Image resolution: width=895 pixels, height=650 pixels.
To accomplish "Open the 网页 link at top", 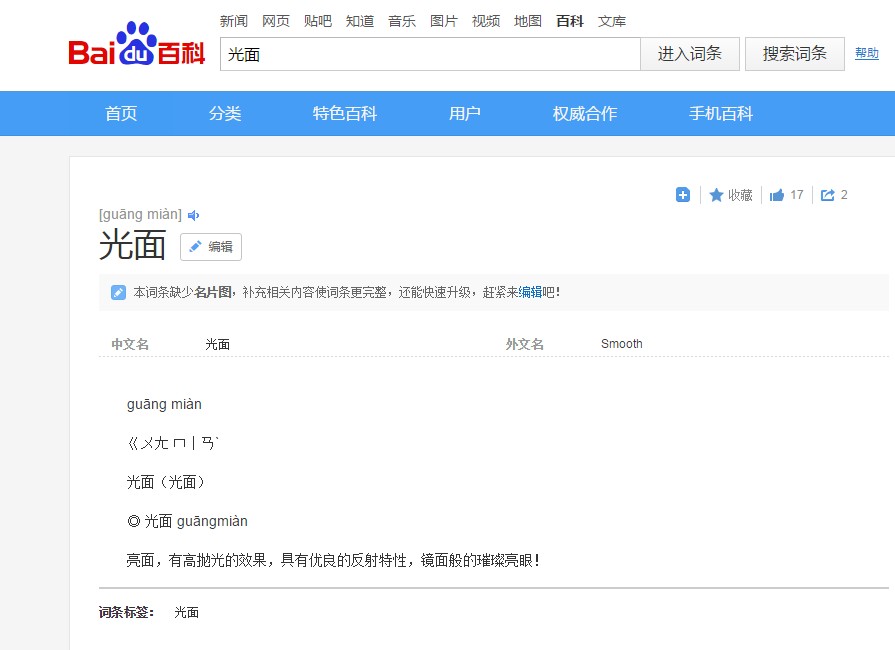I will tap(276, 21).
